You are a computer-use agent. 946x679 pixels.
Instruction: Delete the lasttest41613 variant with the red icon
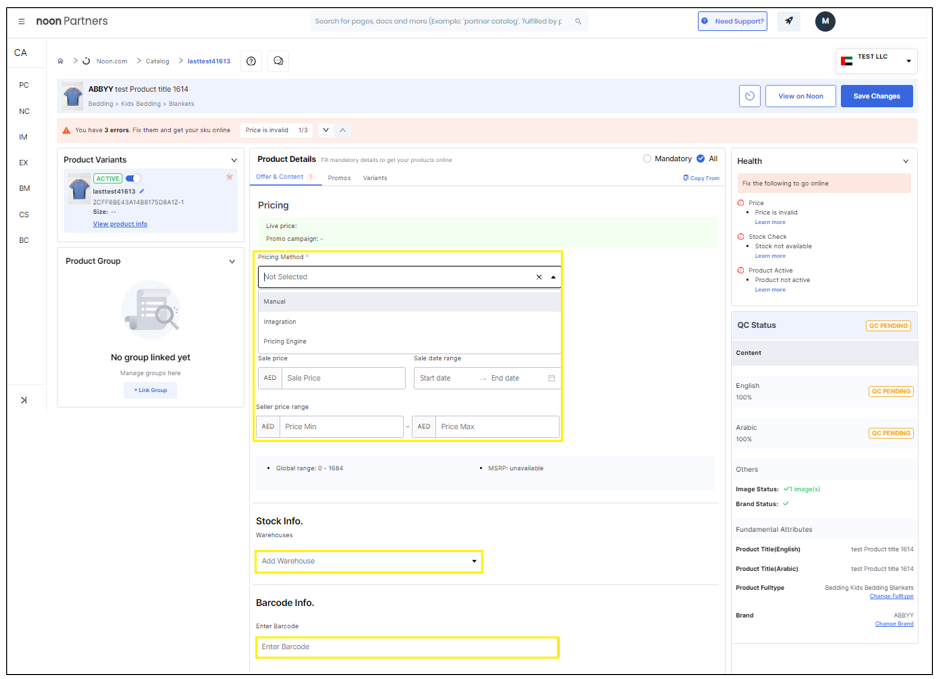click(229, 177)
